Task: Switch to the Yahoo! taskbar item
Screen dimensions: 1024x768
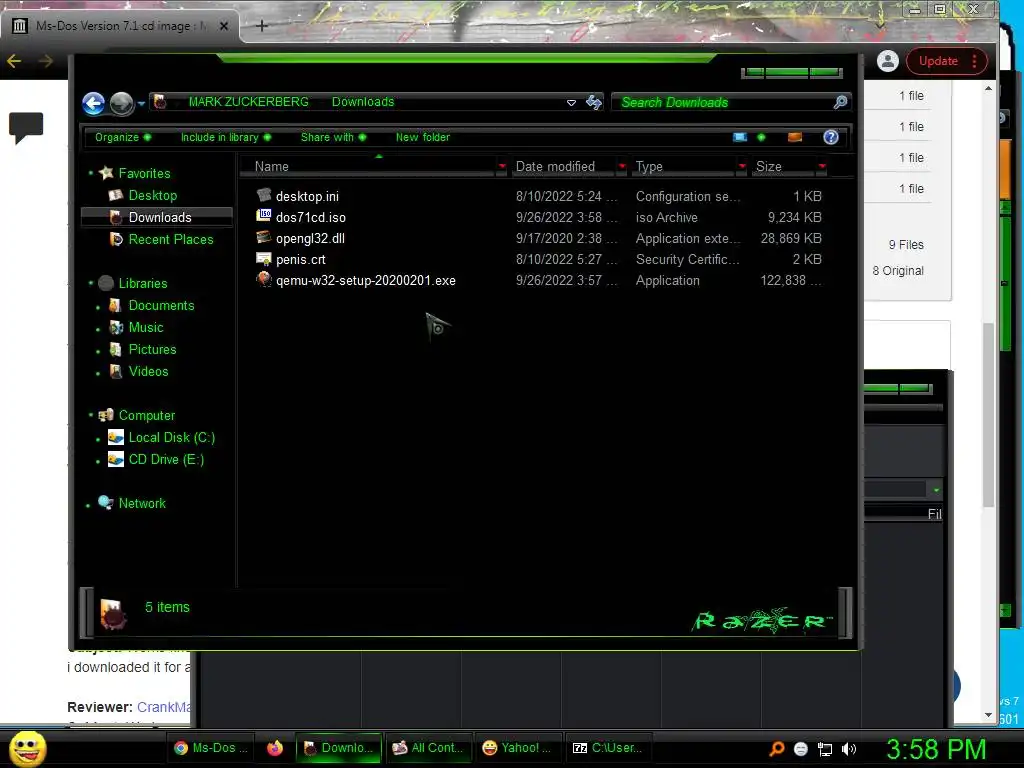Action: [516, 748]
